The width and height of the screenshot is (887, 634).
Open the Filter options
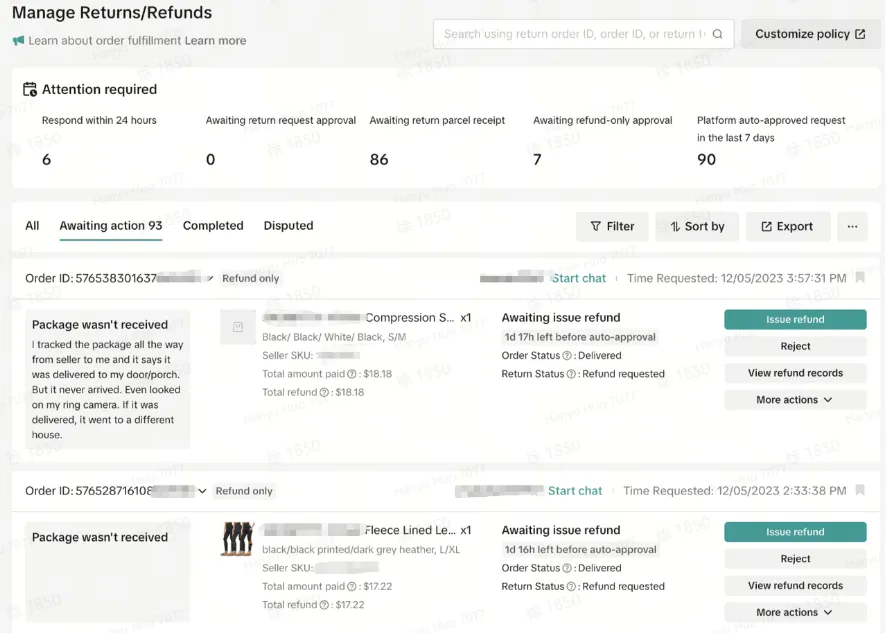click(612, 226)
